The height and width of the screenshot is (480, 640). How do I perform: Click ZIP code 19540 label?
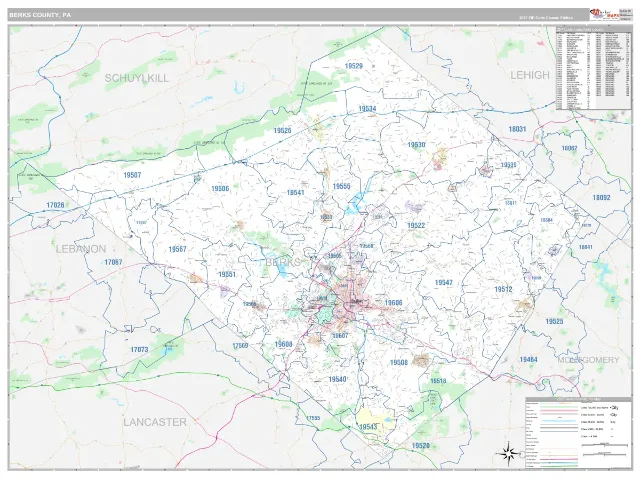coord(337,379)
